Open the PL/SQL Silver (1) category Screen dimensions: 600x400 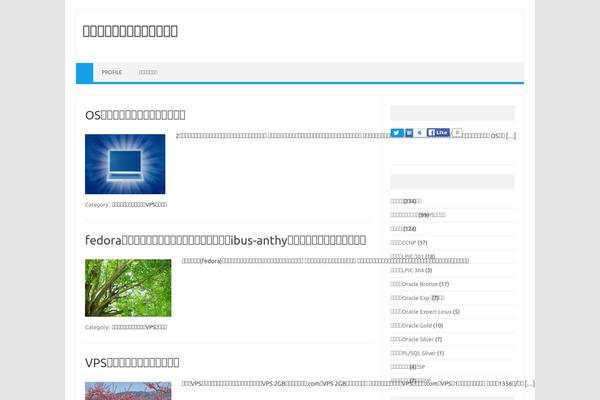click(x=417, y=353)
